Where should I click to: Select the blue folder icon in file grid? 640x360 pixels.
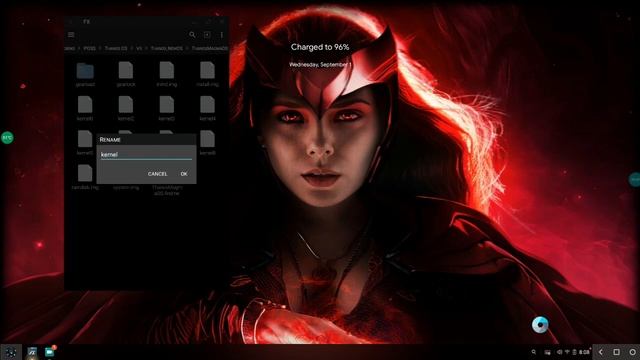click(x=85, y=71)
